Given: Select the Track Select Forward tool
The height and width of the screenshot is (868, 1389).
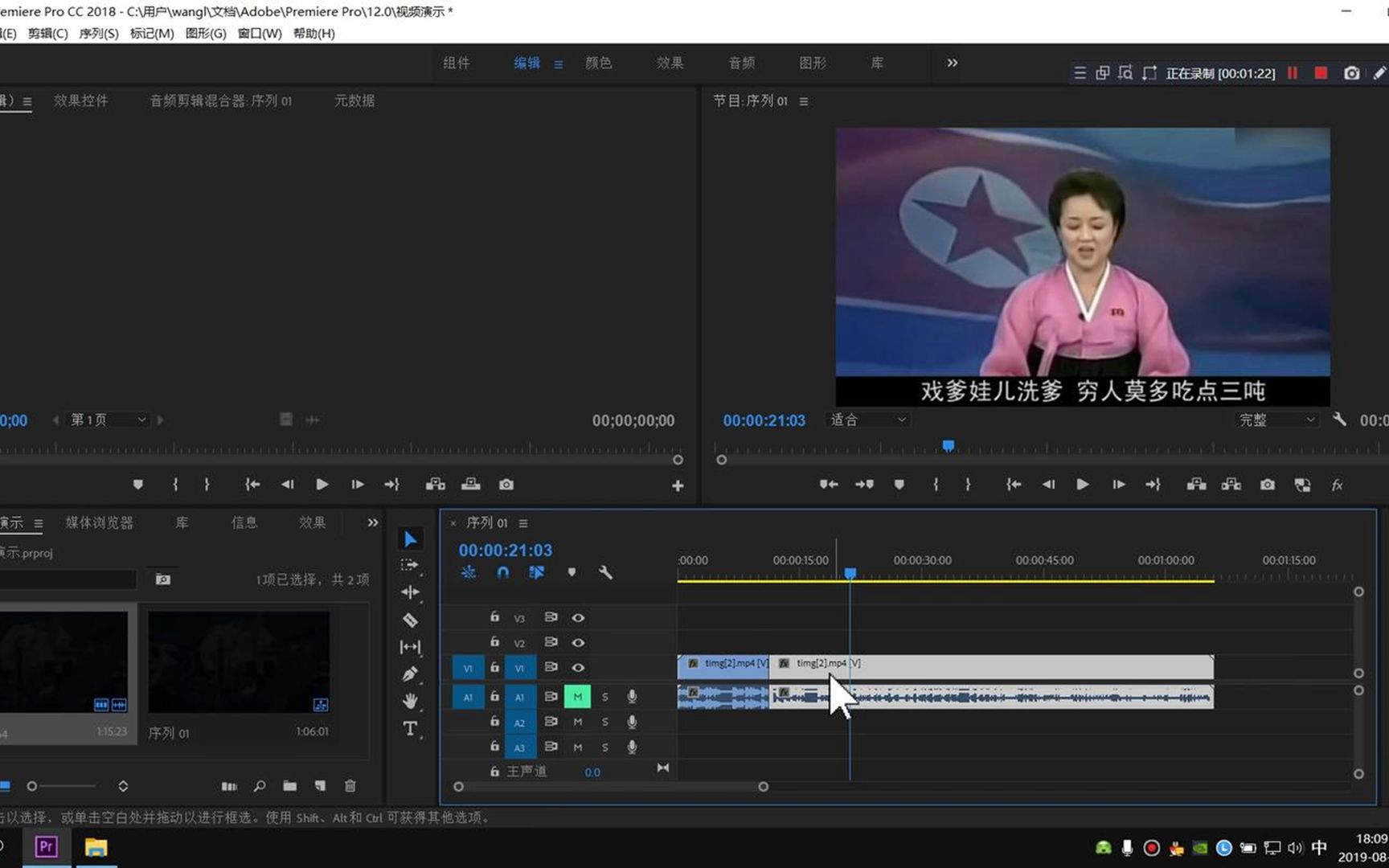Looking at the screenshot, I should point(410,565).
